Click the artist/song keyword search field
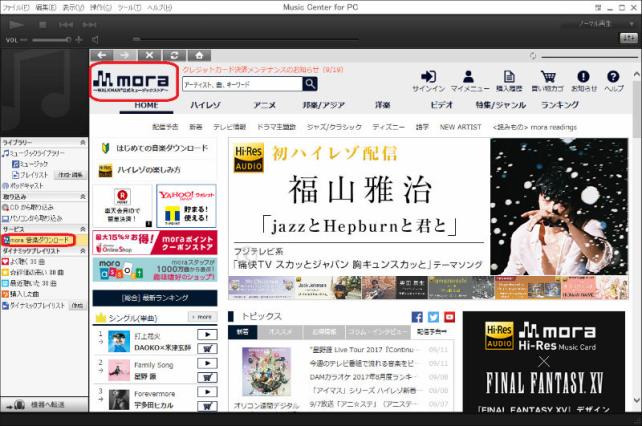Viewport: 642px width, 426px height. point(242,84)
